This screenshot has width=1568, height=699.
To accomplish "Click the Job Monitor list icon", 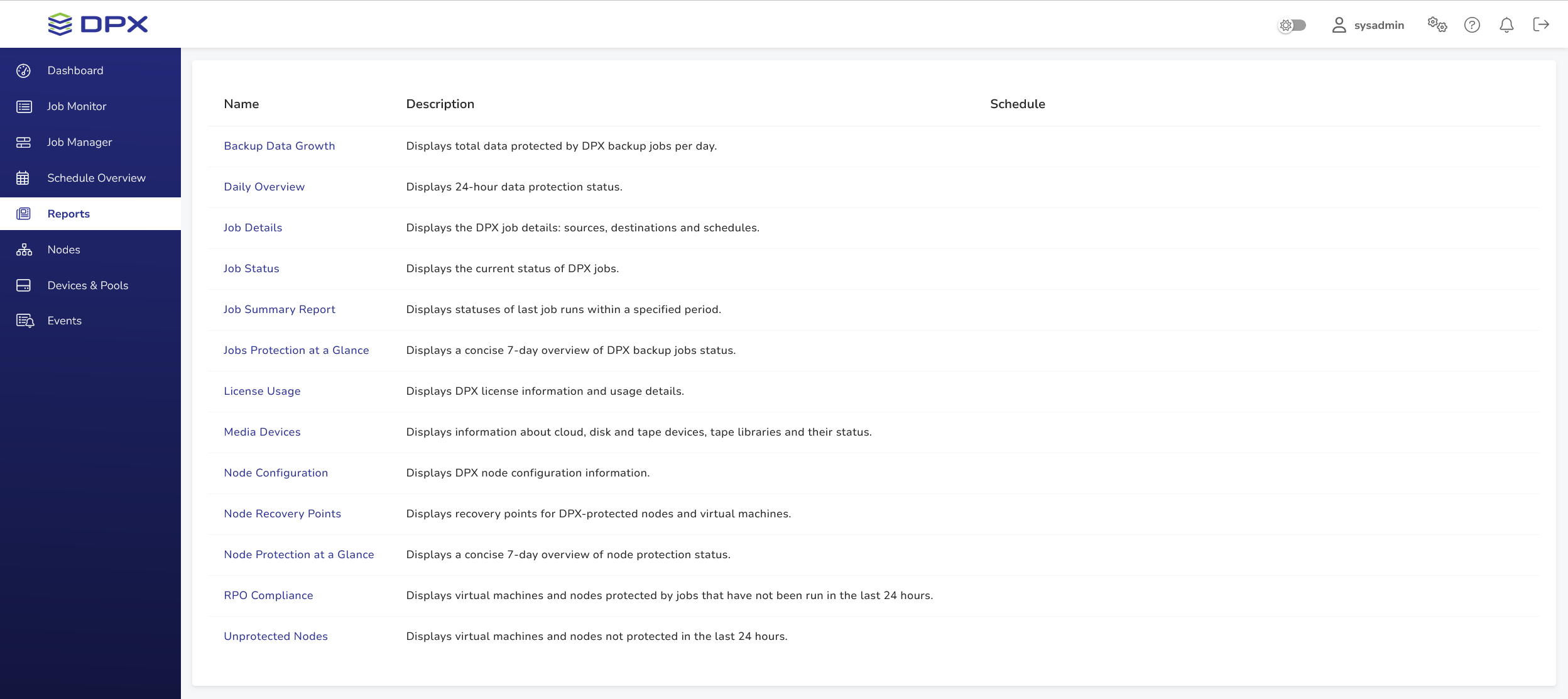I will pyautogui.click(x=24, y=106).
